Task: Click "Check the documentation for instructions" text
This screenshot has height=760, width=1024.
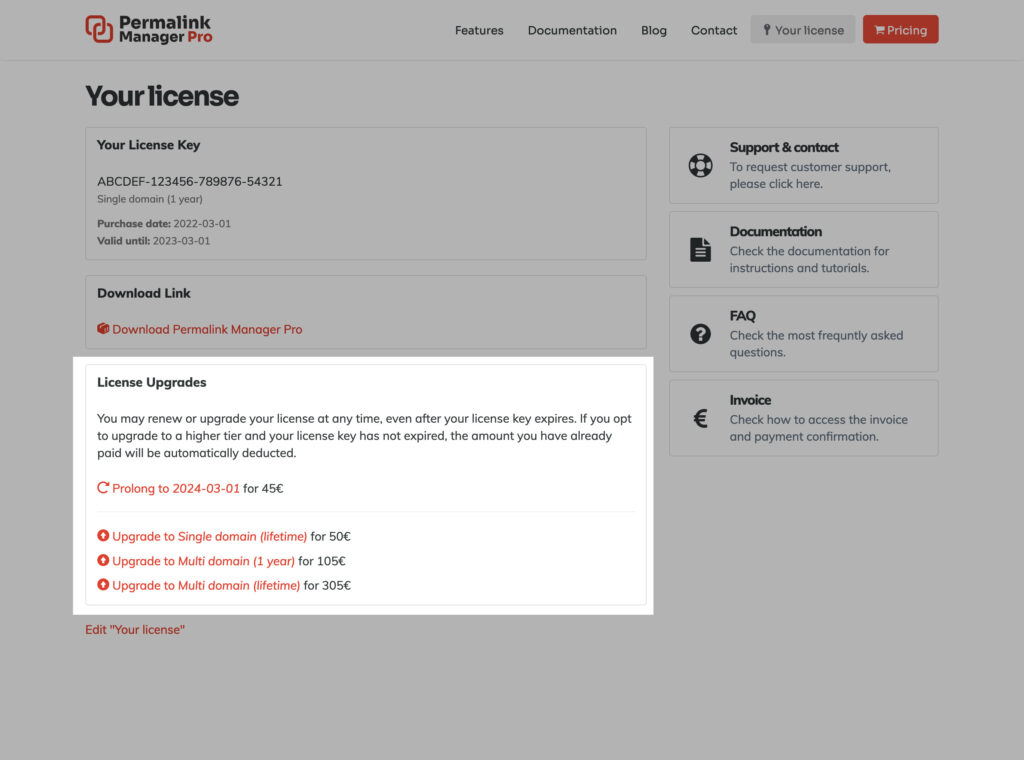Action: (x=809, y=260)
